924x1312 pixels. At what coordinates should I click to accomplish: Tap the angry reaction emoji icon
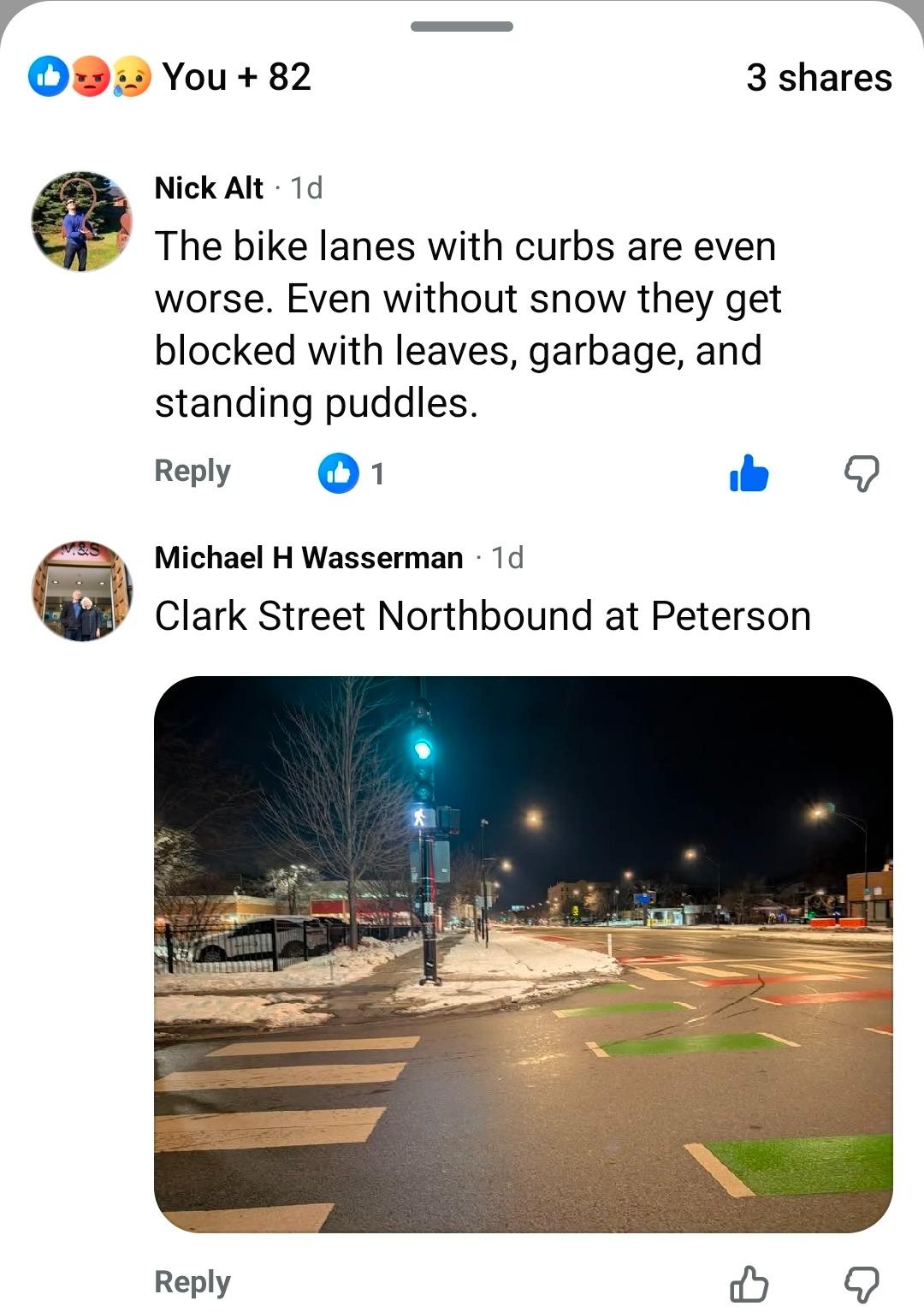point(90,77)
